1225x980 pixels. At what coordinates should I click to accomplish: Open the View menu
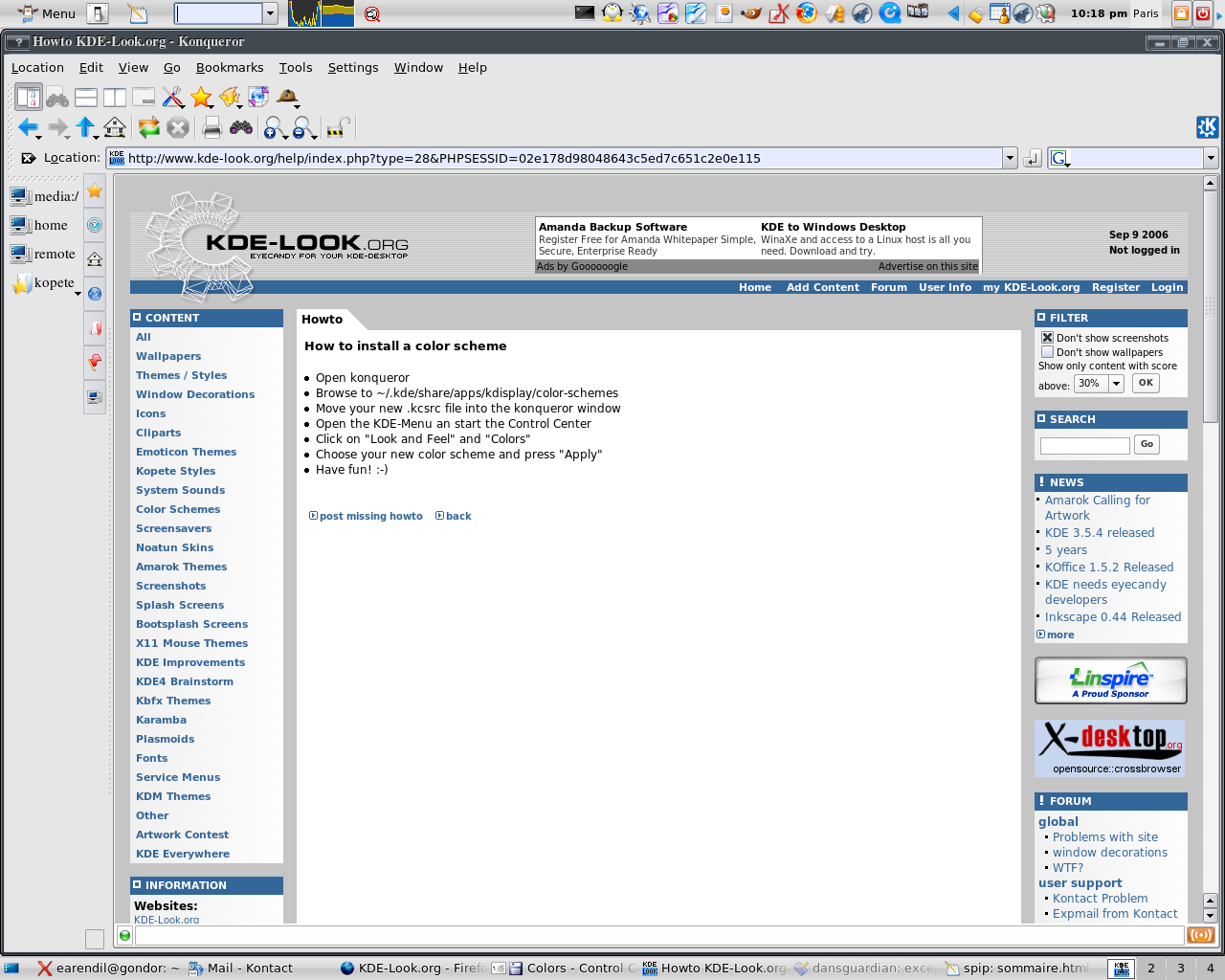[x=133, y=67]
